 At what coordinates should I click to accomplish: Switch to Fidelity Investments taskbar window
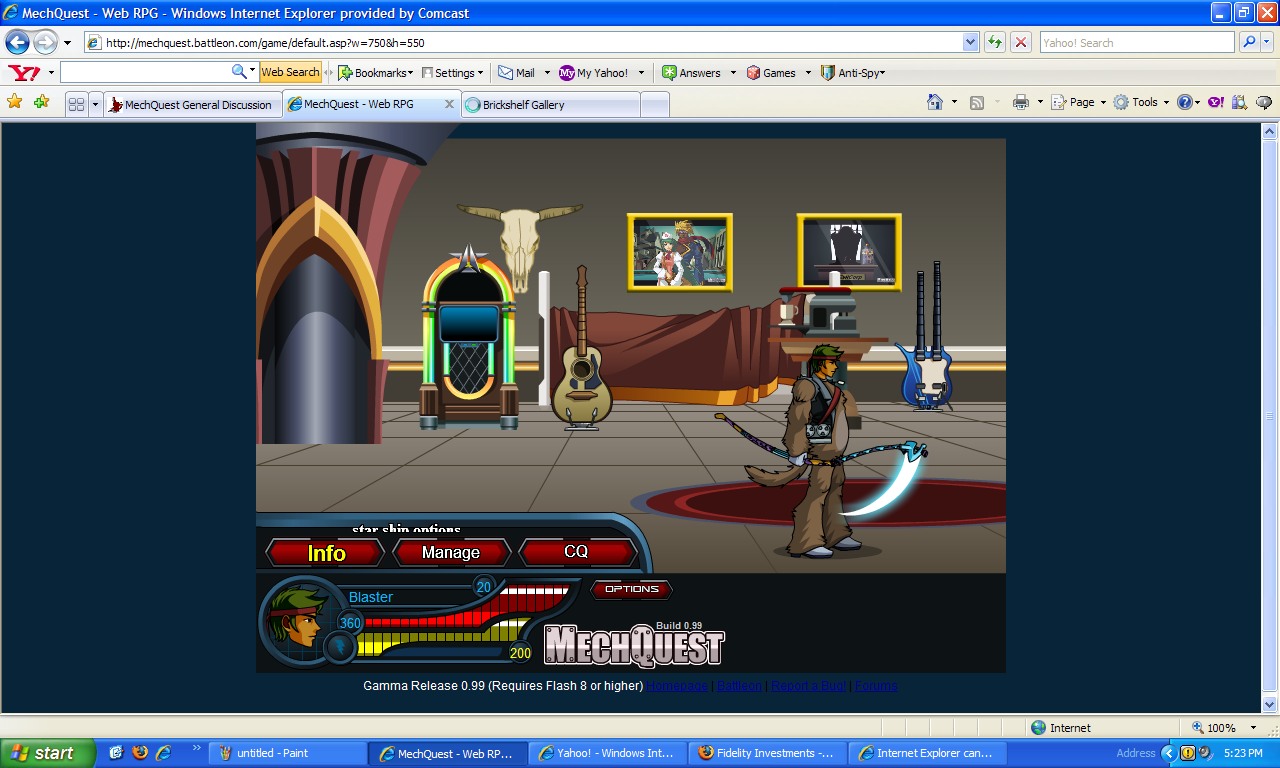[767, 753]
